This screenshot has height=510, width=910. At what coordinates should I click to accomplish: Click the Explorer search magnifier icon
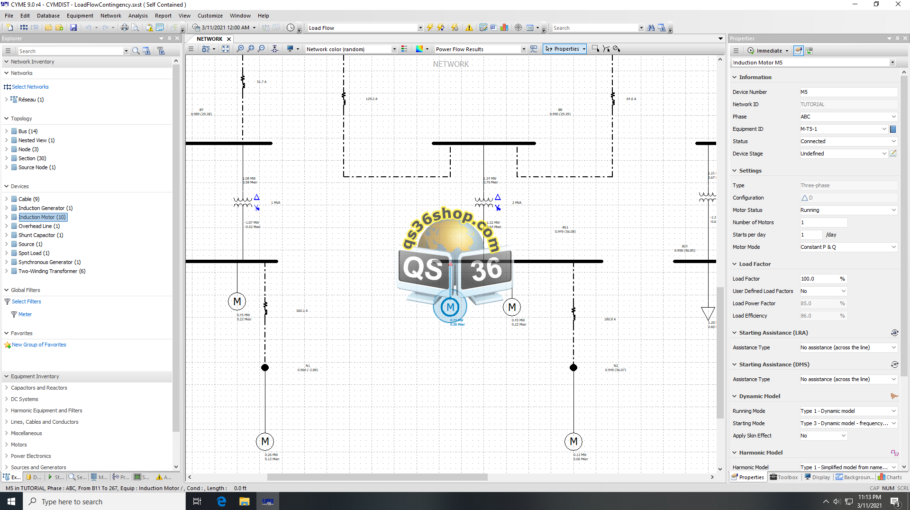pos(136,51)
